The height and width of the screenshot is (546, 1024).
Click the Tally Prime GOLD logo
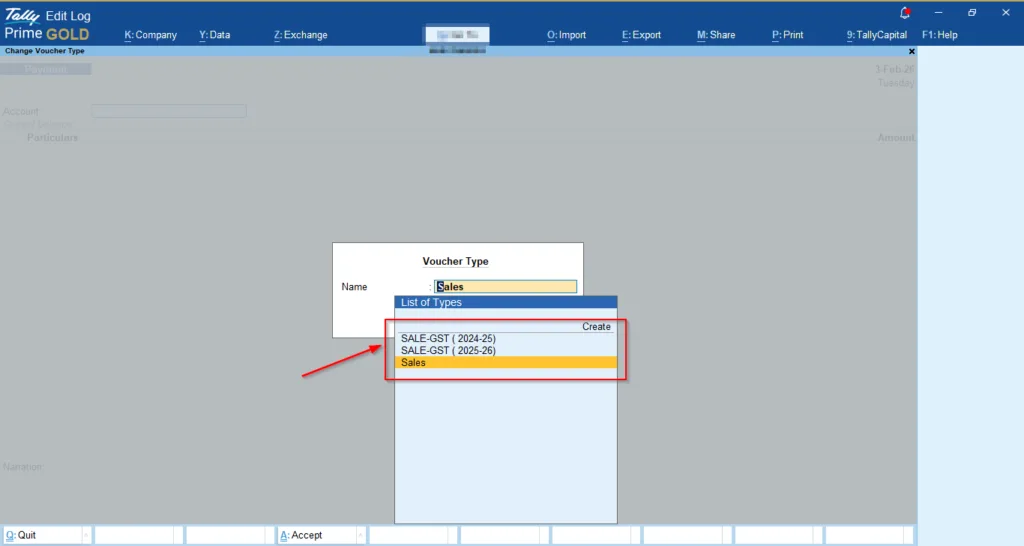click(47, 24)
